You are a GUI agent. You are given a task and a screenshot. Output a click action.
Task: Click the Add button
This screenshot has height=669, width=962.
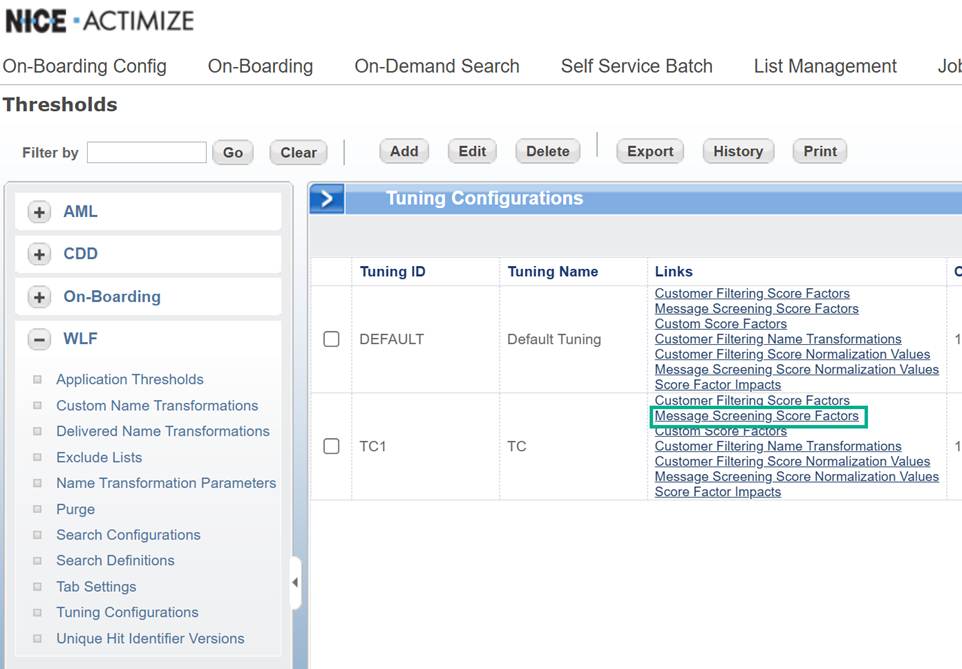[x=404, y=151]
